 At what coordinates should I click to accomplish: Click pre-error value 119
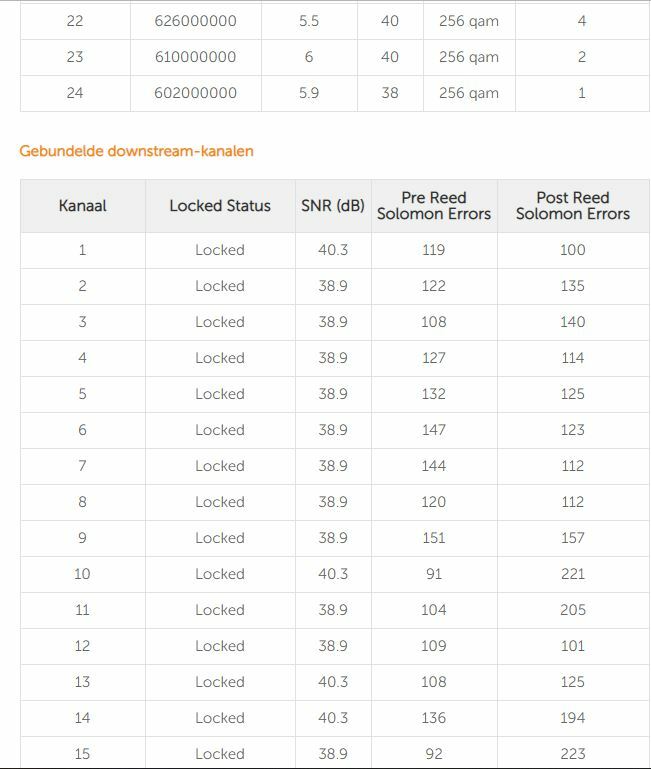(x=434, y=250)
